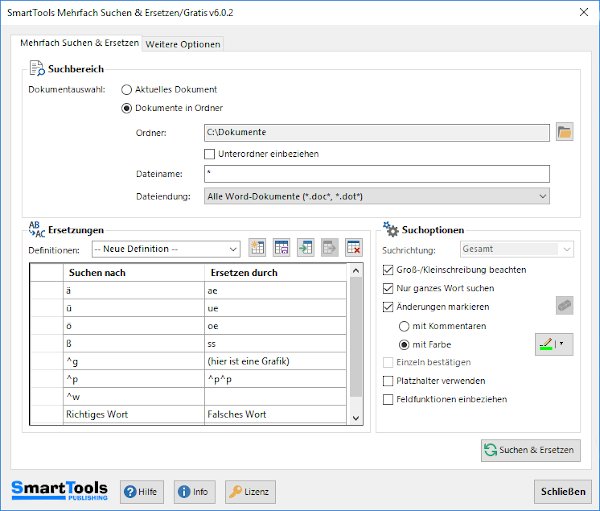Uncheck Nur ganzes Wort suchen
The height and width of the screenshot is (511, 600).
coord(389,288)
